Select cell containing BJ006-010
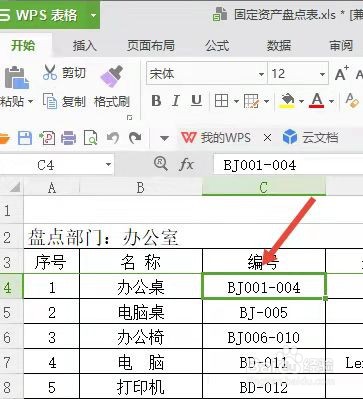 click(x=264, y=337)
